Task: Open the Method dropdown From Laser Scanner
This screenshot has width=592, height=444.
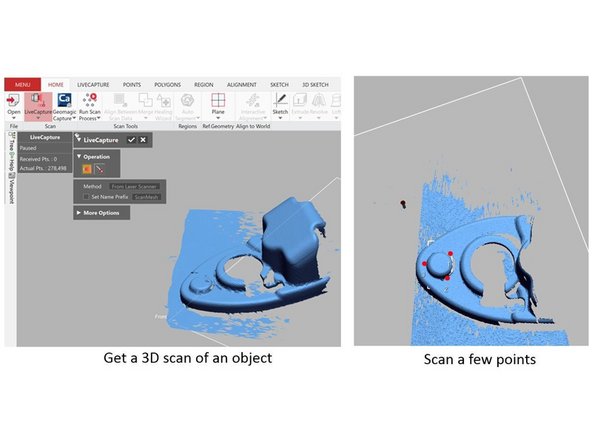Action: pyautogui.click(x=134, y=187)
